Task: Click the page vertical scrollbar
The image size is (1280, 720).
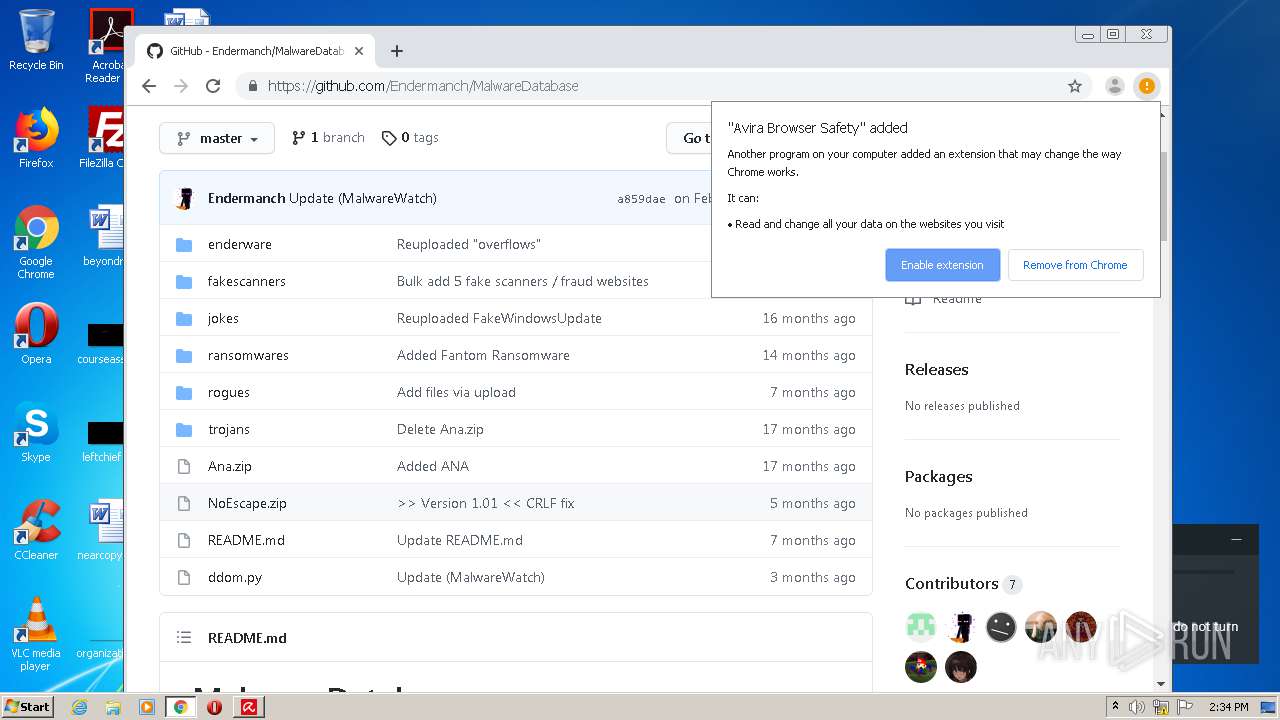Action: pos(1161,195)
